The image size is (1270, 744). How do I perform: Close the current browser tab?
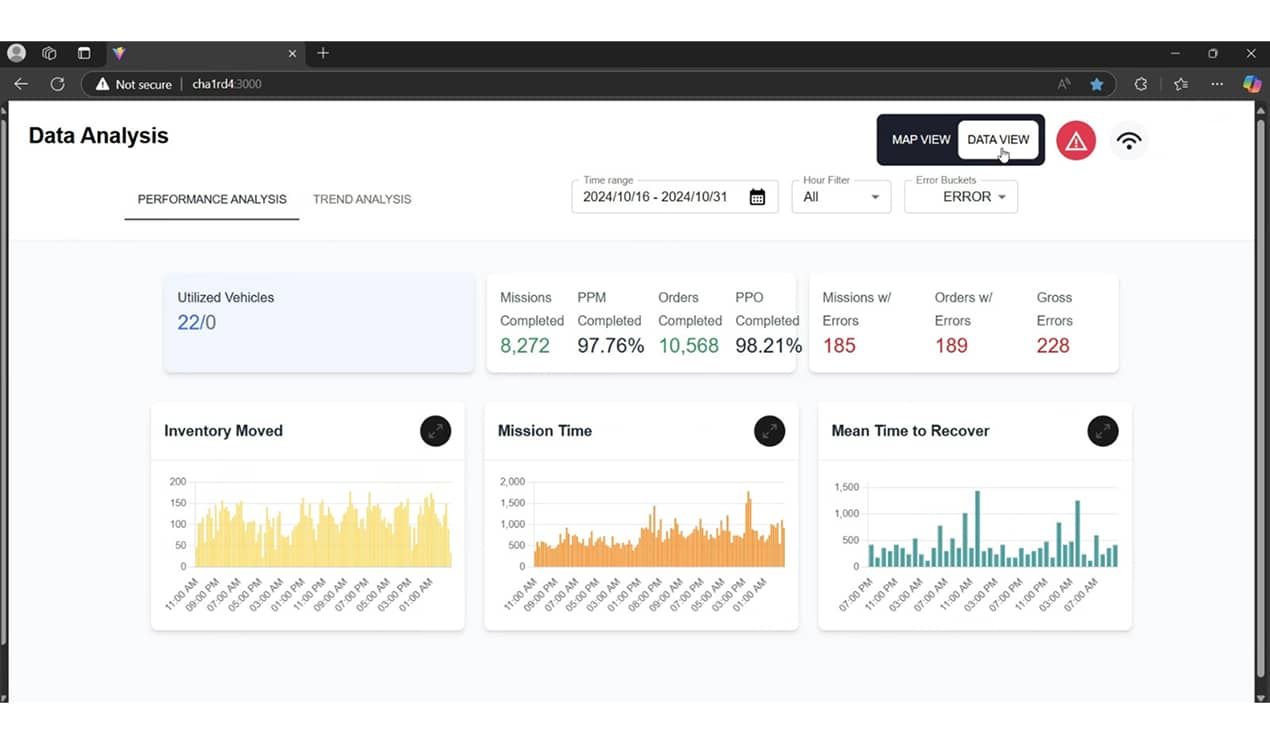coord(293,53)
